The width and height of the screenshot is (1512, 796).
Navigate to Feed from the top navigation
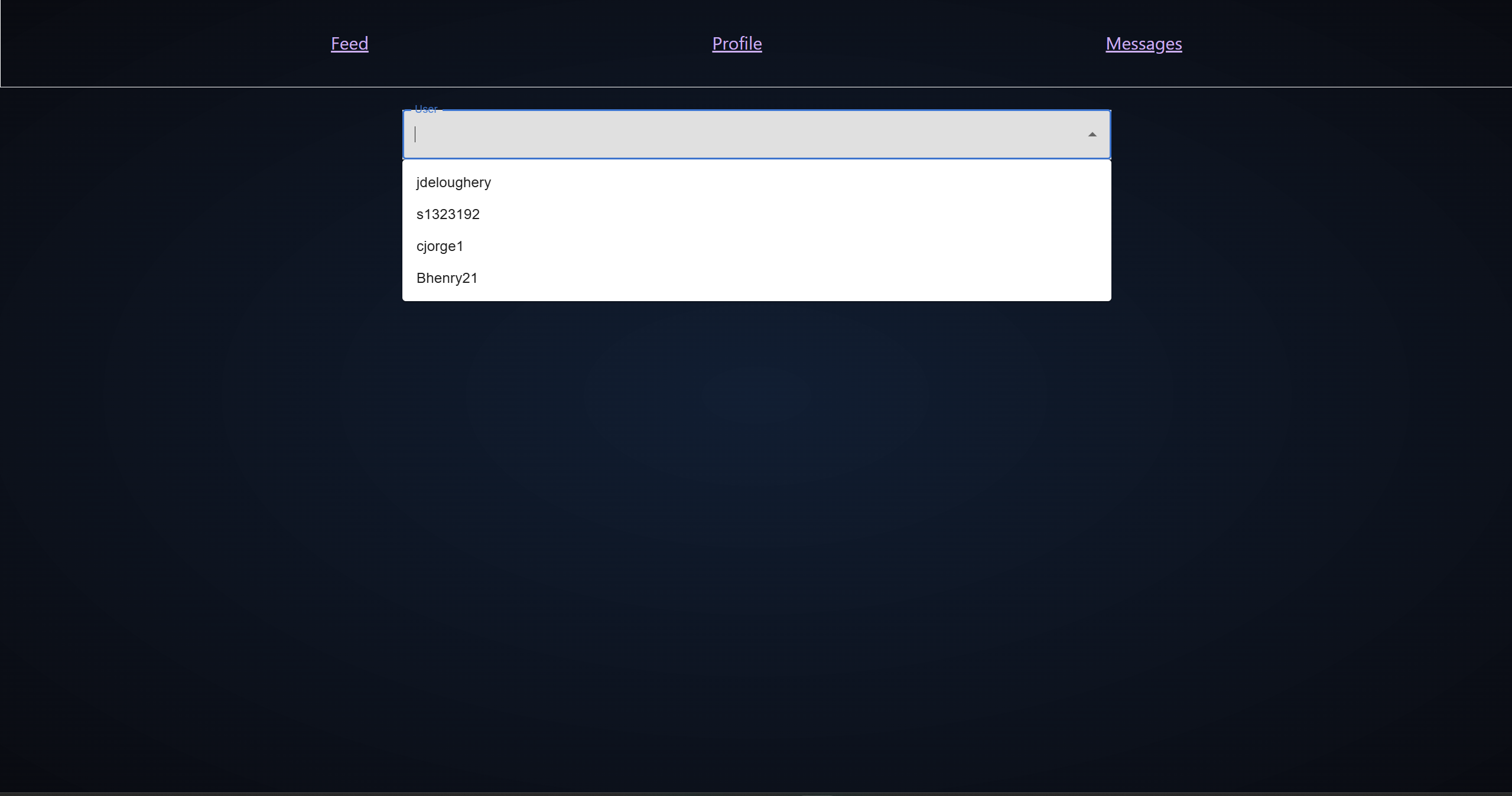point(349,44)
